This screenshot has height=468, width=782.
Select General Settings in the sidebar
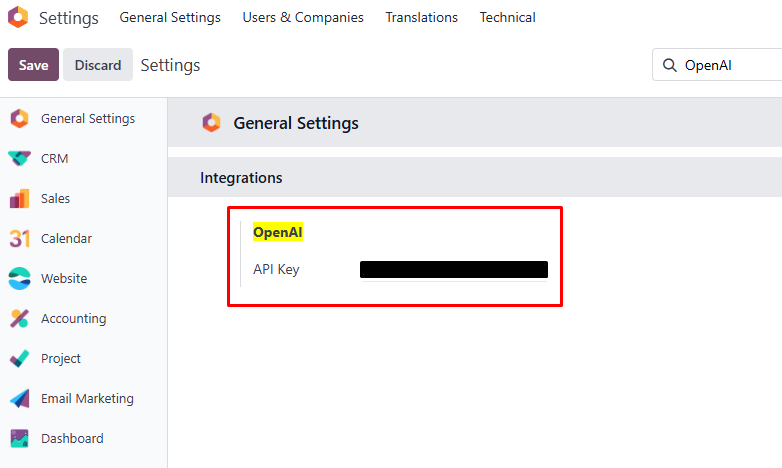click(87, 119)
